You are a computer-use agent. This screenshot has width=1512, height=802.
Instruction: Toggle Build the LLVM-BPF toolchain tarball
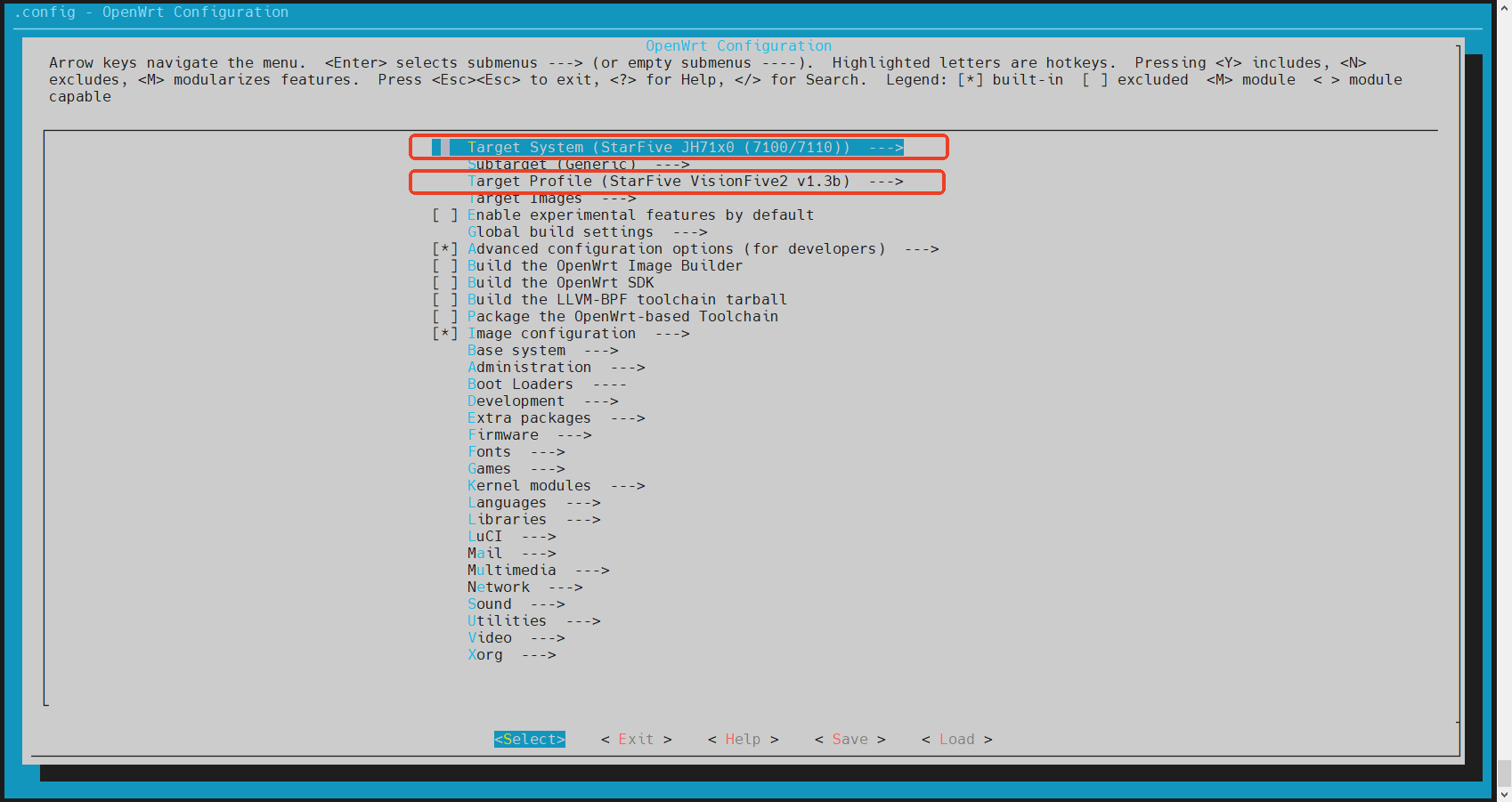point(444,300)
